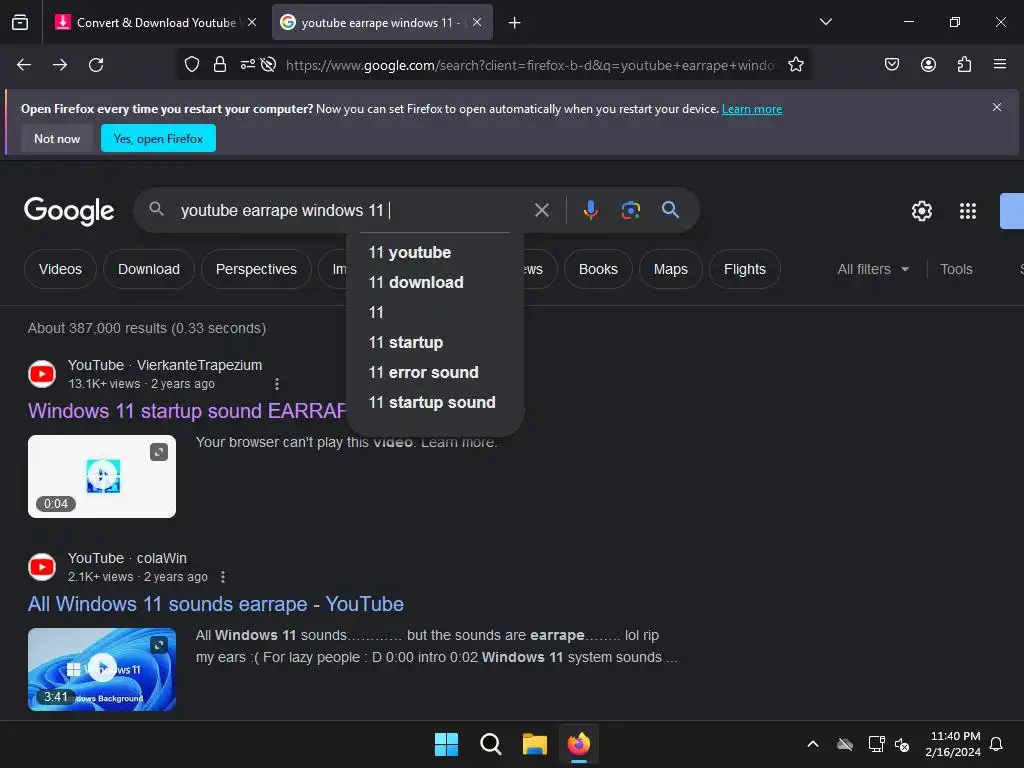Open File Explorer from taskbar

click(534, 744)
